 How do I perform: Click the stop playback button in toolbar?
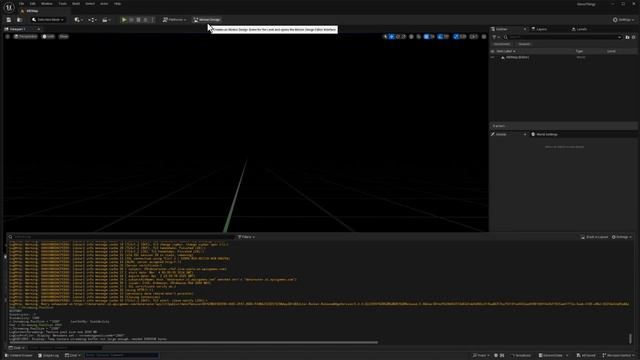(138, 20)
